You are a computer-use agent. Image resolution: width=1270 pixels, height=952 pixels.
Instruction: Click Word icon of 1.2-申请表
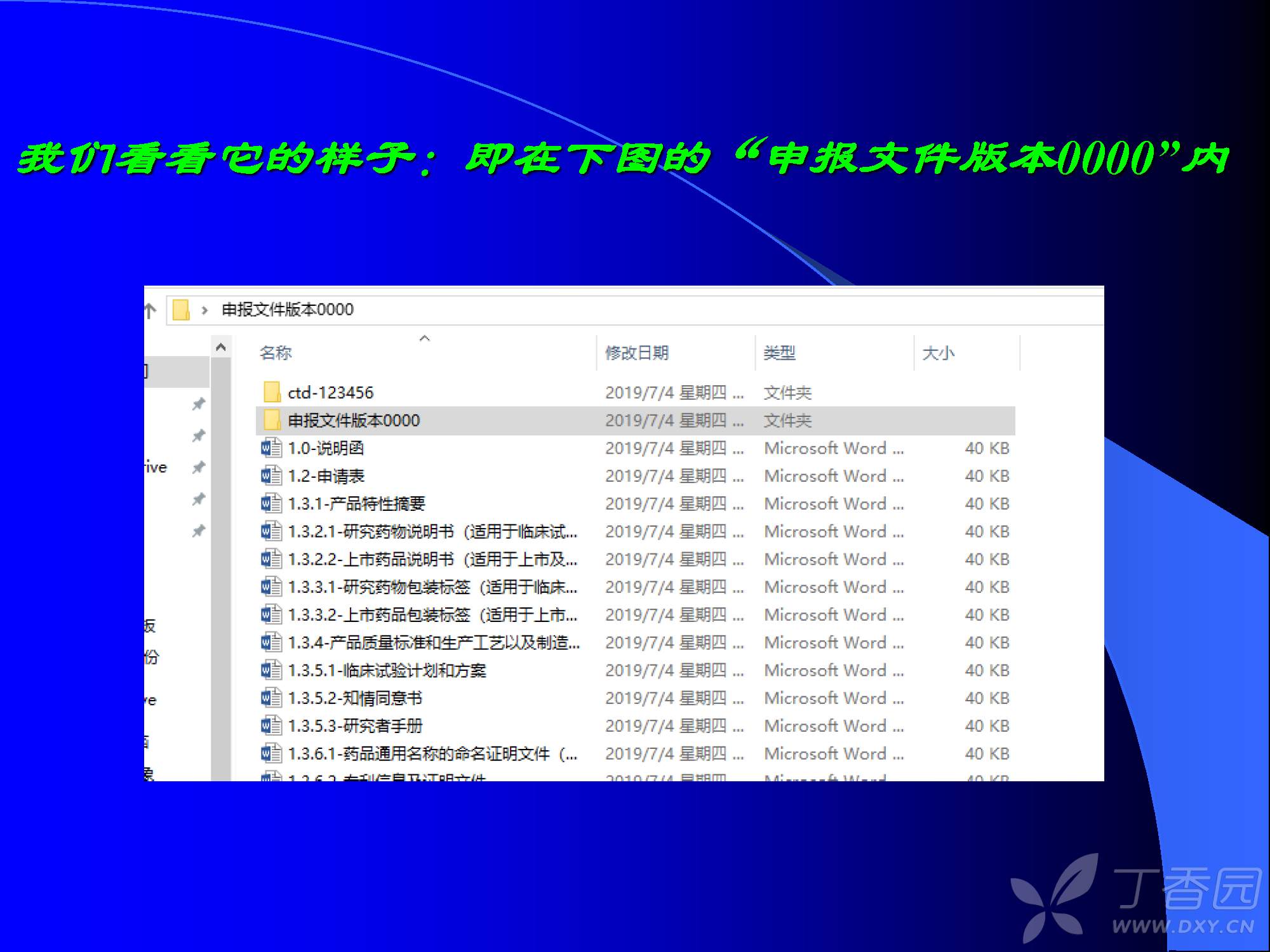tap(271, 476)
